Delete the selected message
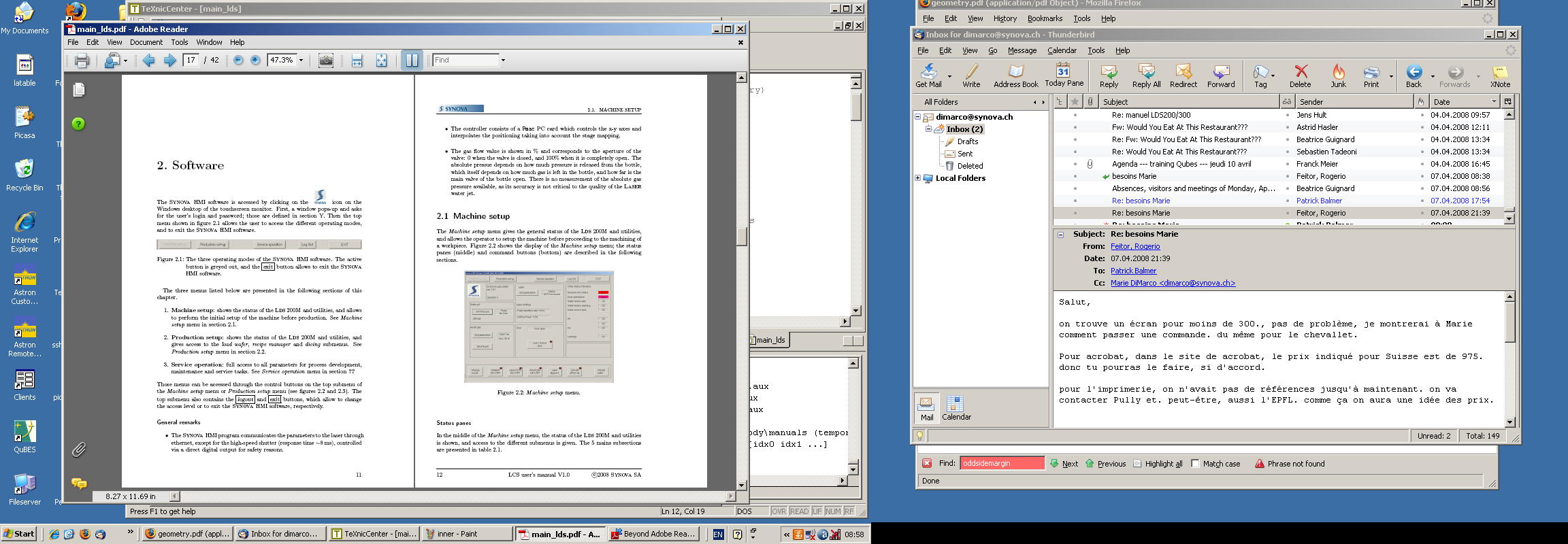This screenshot has width=1568, height=544. tap(1300, 75)
